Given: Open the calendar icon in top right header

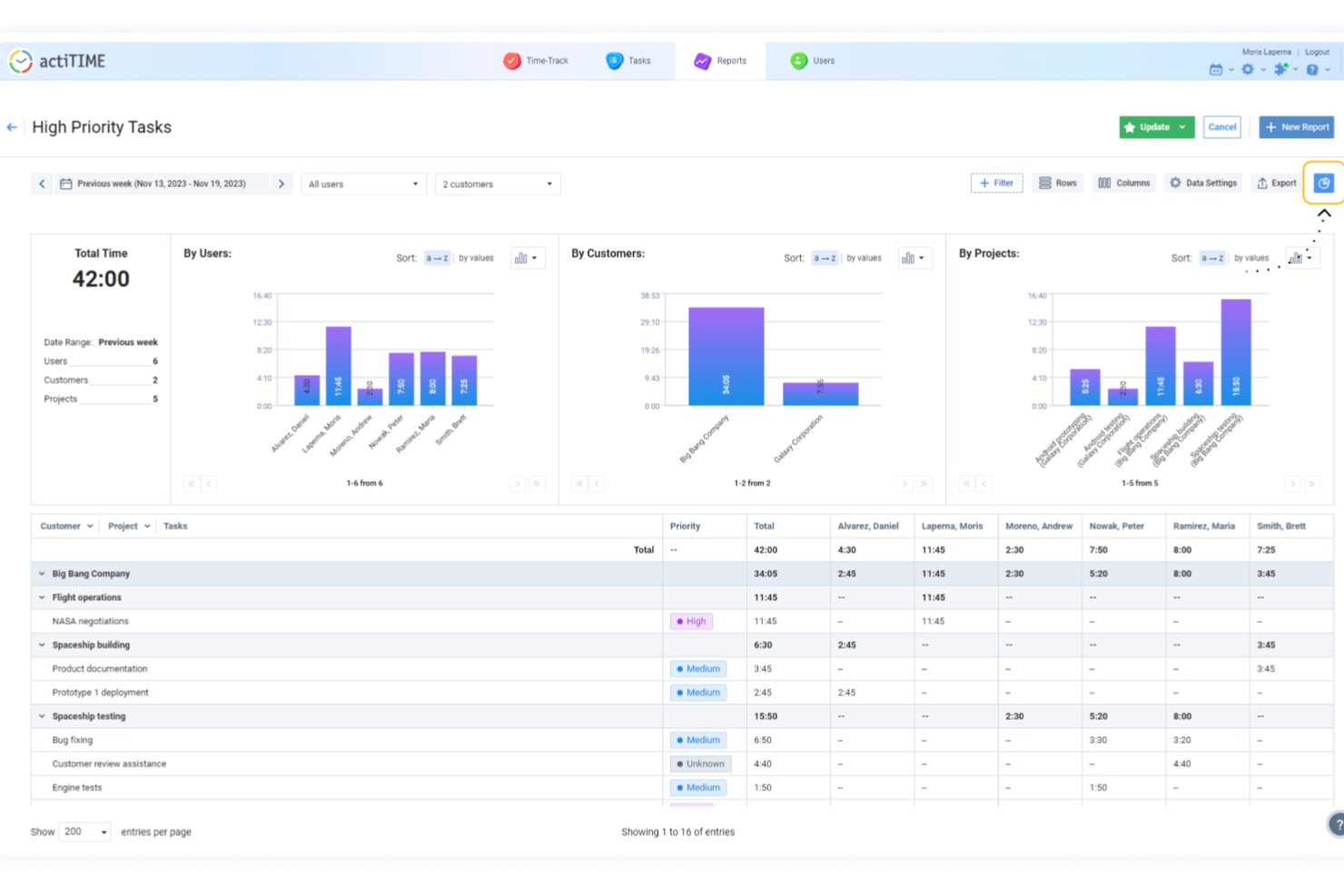Looking at the screenshot, I should click(1215, 70).
